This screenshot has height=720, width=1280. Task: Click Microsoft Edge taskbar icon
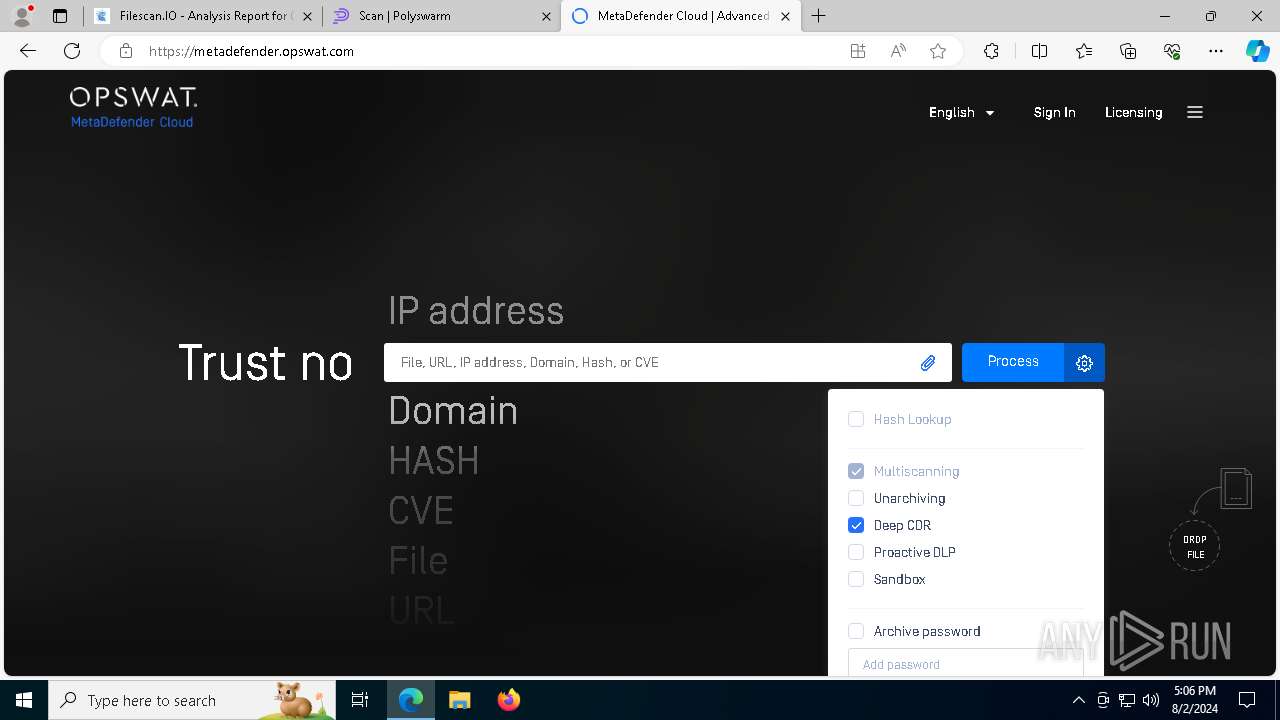[411, 700]
